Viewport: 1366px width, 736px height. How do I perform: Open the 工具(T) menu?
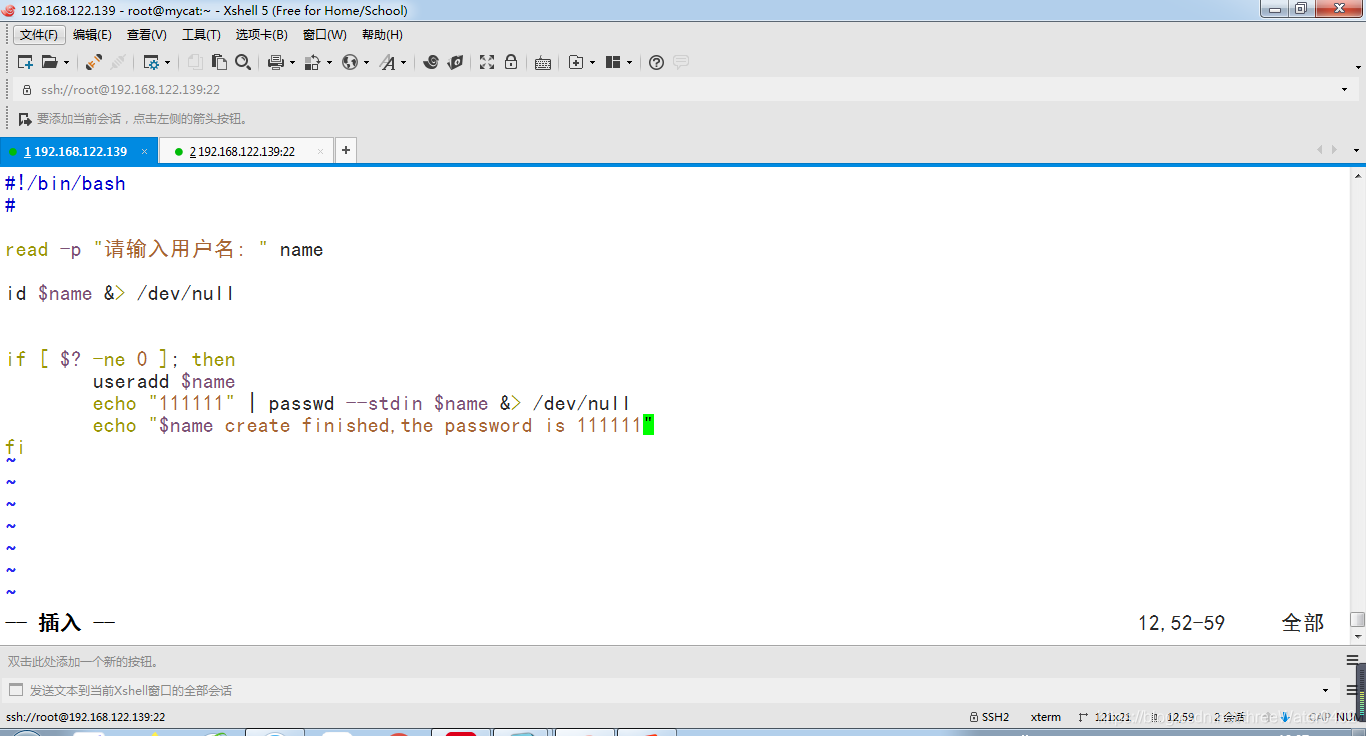pos(201,35)
